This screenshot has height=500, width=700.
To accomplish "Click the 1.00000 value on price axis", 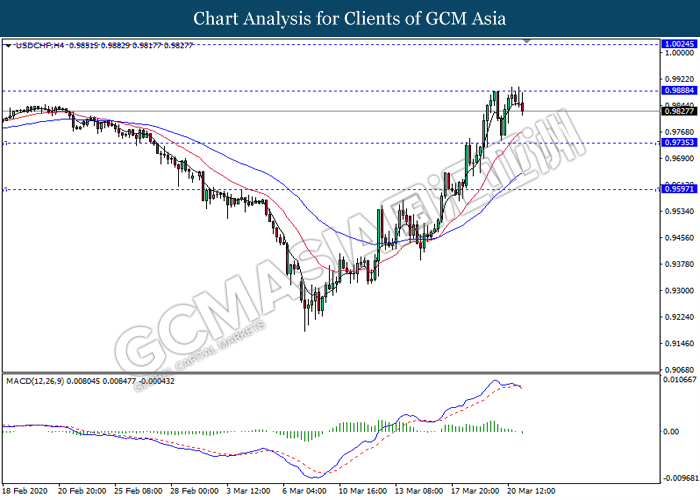I will click(x=679, y=53).
